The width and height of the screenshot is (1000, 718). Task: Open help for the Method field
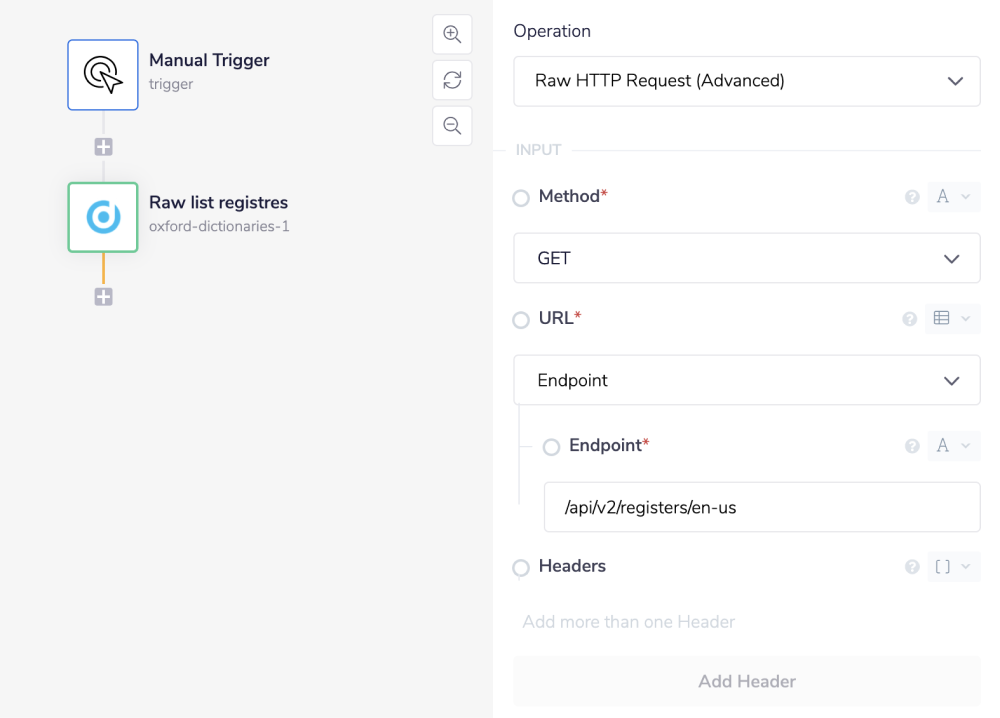(x=912, y=198)
